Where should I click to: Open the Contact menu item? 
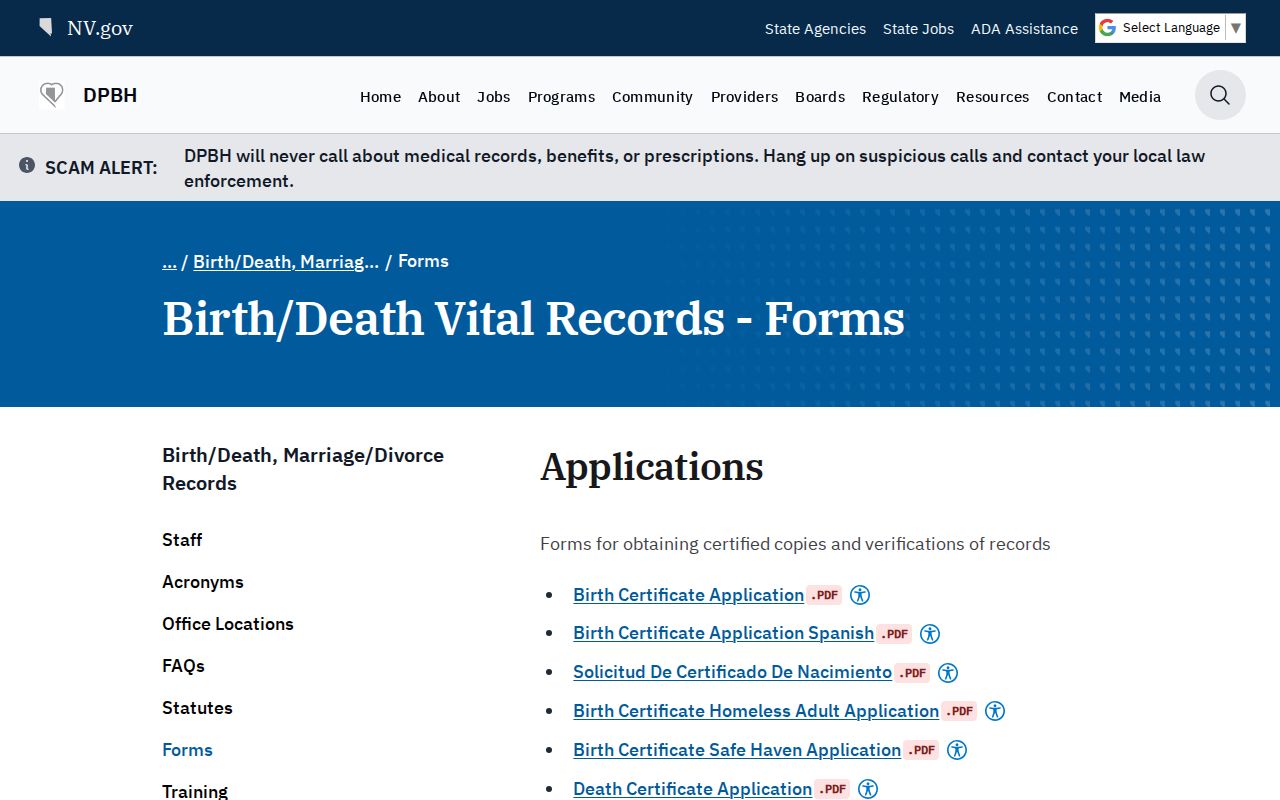point(1074,97)
